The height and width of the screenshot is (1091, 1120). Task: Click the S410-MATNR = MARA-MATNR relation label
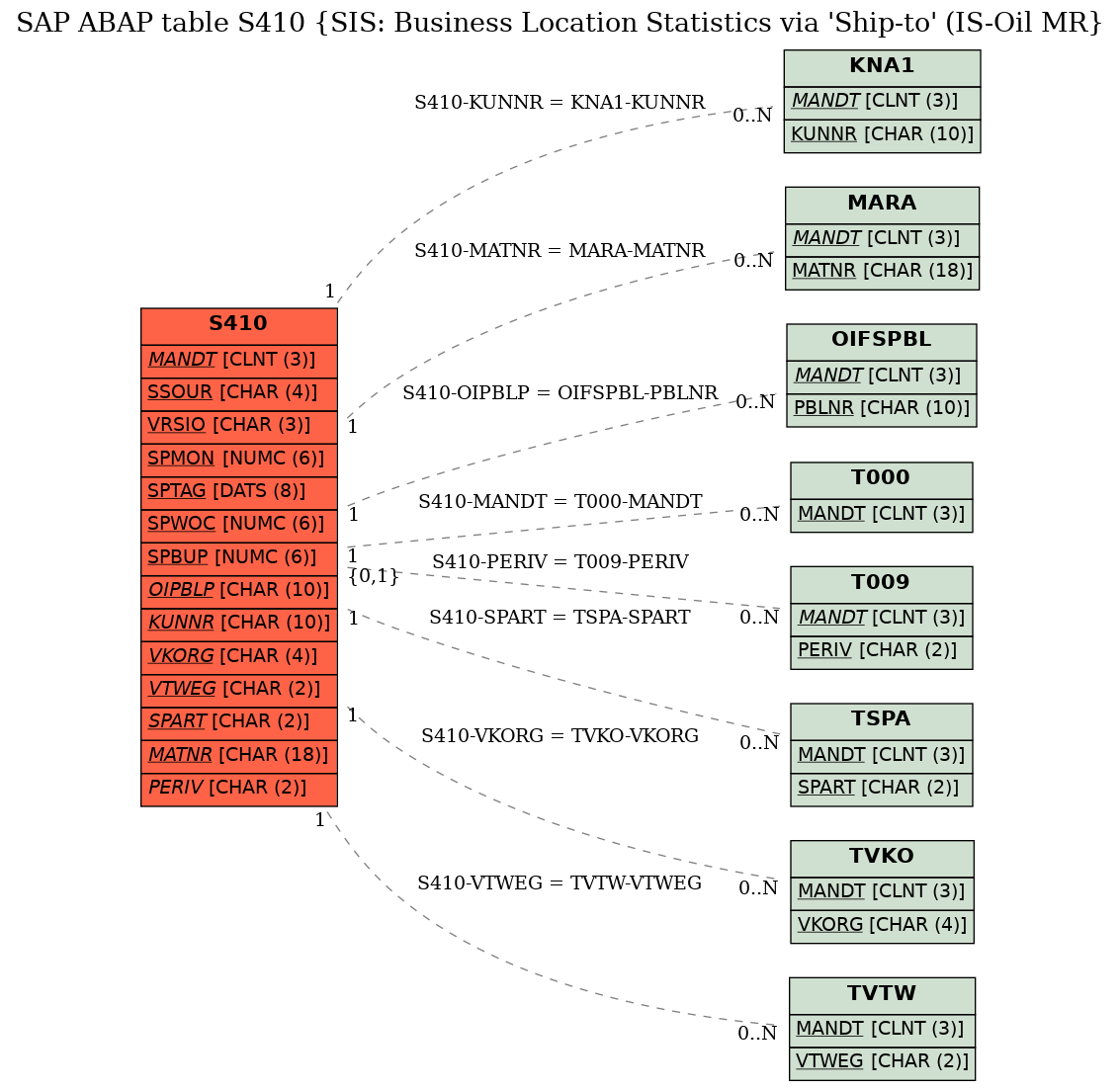click(560, 251)
